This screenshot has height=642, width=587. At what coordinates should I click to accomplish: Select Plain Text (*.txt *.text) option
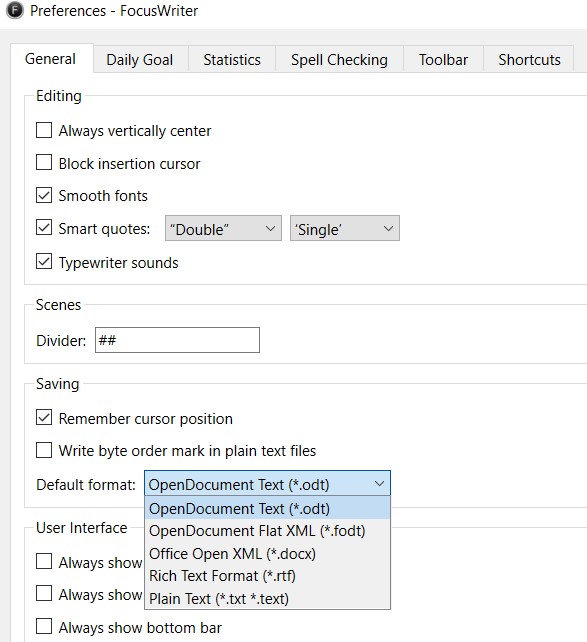(268, 599)
